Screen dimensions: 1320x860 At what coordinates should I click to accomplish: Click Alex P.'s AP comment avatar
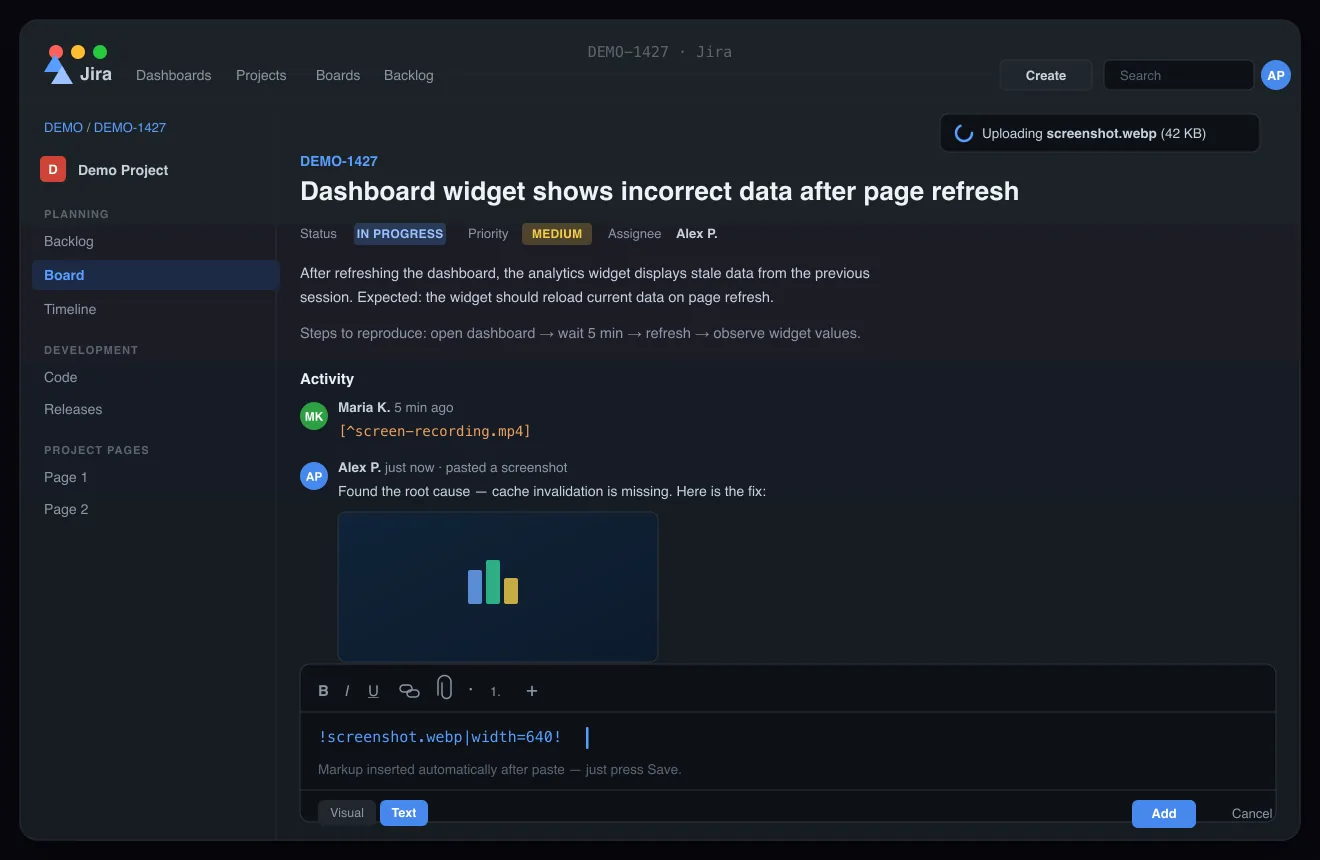pos(314,476)
